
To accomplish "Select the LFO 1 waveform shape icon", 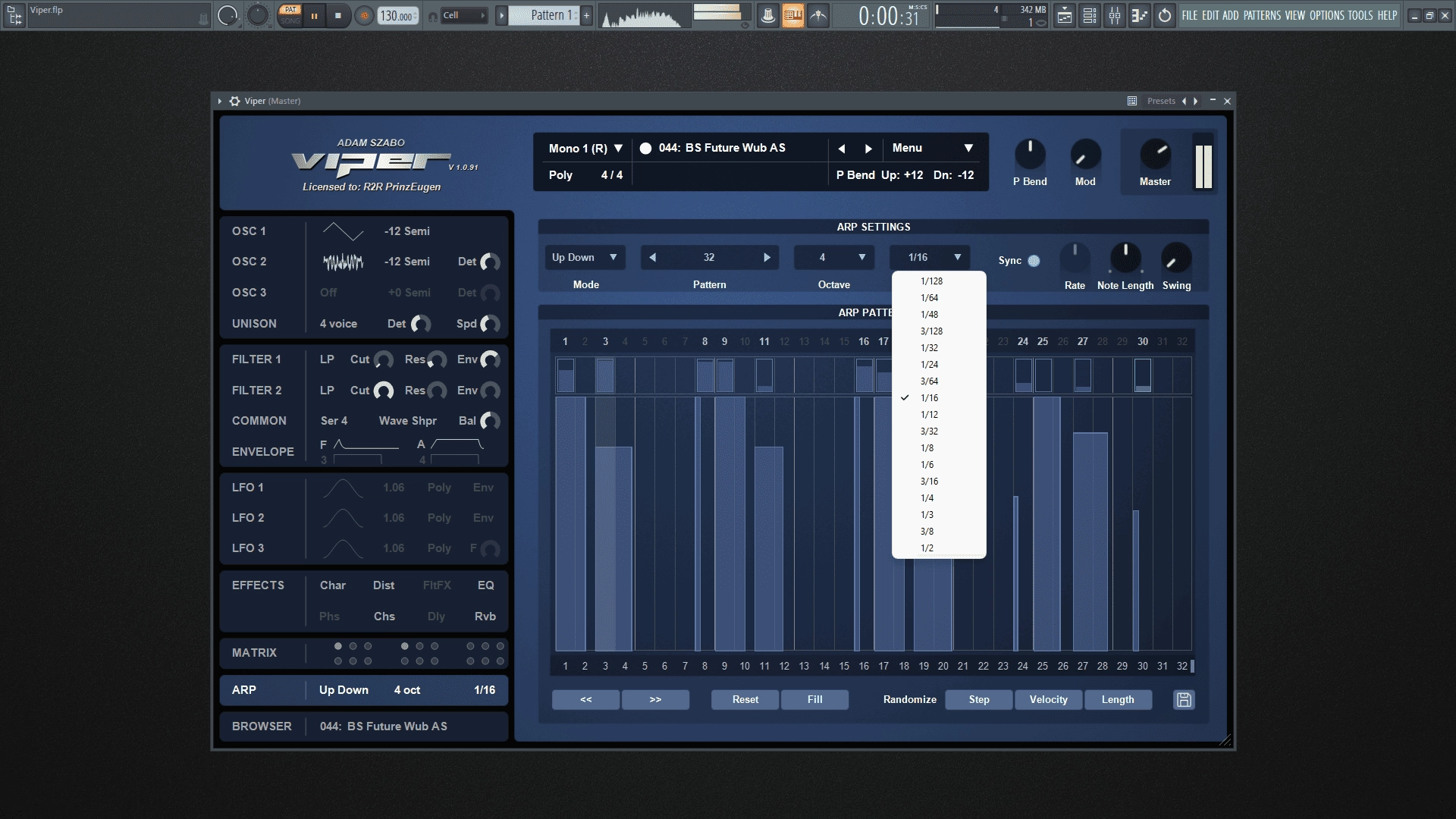I will click(343, 488).
